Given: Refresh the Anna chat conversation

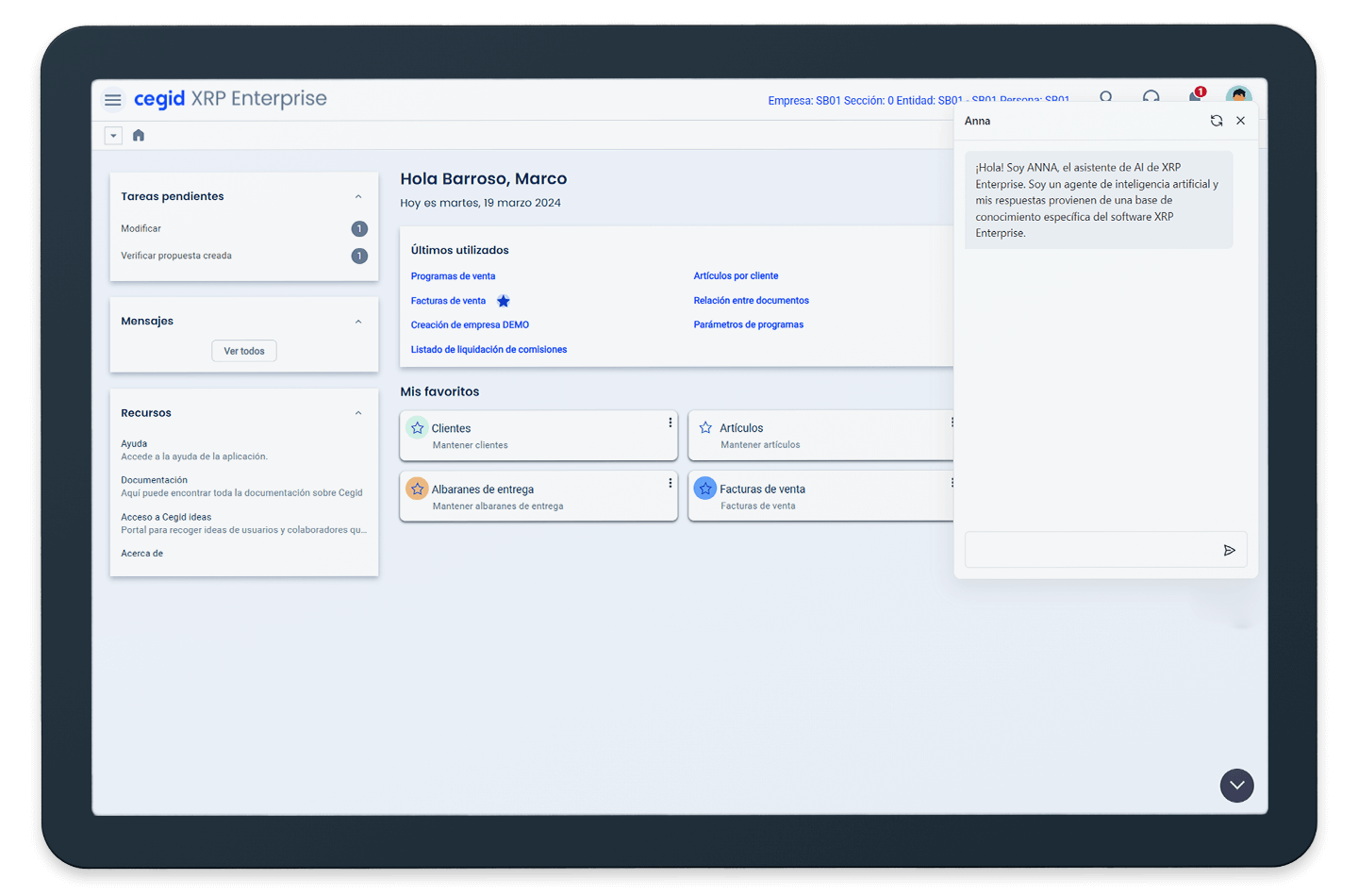Looking at the screenshot, I should click(x=1217, y=121).
